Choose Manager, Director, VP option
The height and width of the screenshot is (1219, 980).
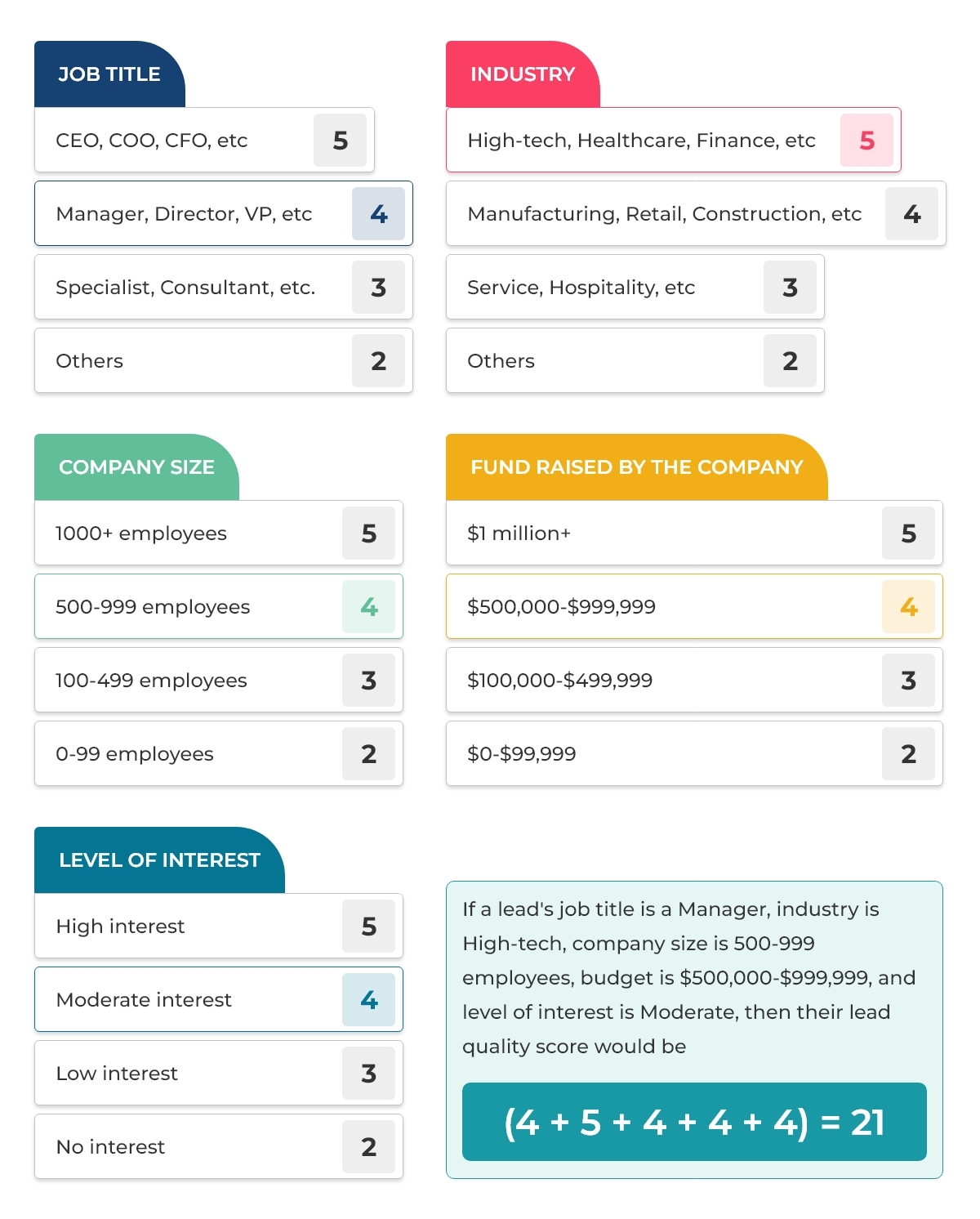coord(224,213)
